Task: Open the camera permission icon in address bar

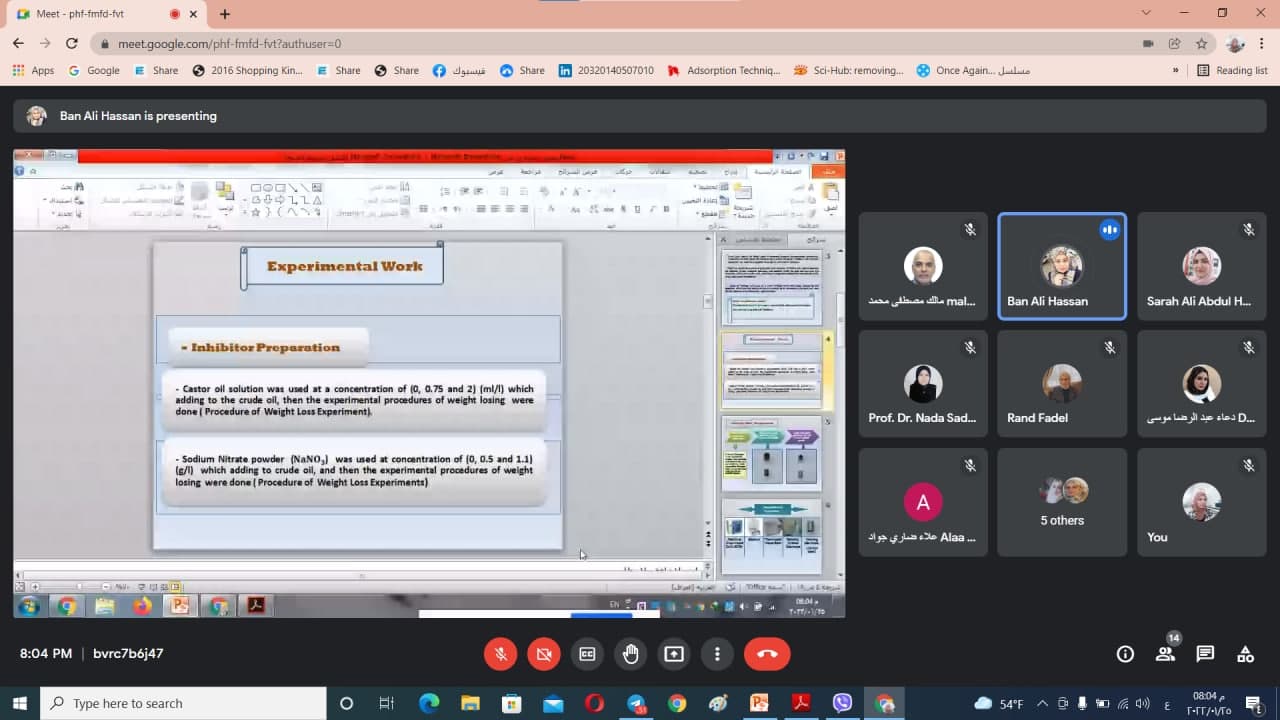Action: point(1148,44)
